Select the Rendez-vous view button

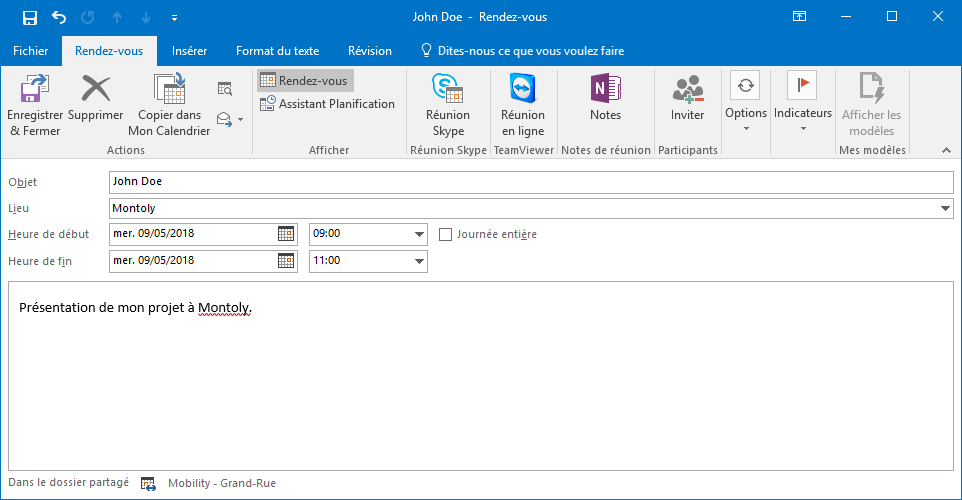304,80
